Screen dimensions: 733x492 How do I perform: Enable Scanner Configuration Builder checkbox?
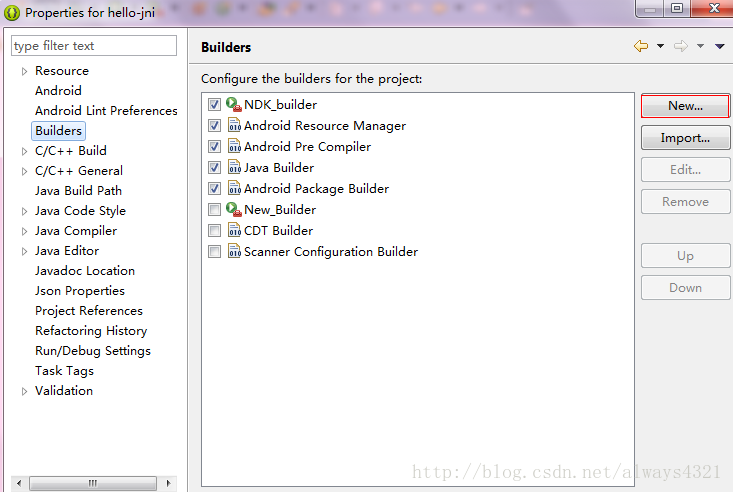click(x=214, y=252)
